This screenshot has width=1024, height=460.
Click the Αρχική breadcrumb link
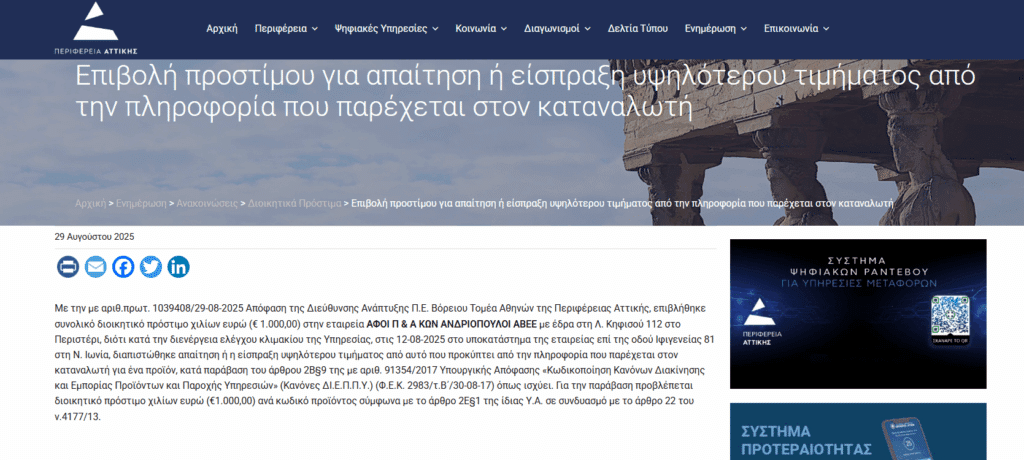click(90, 203)
